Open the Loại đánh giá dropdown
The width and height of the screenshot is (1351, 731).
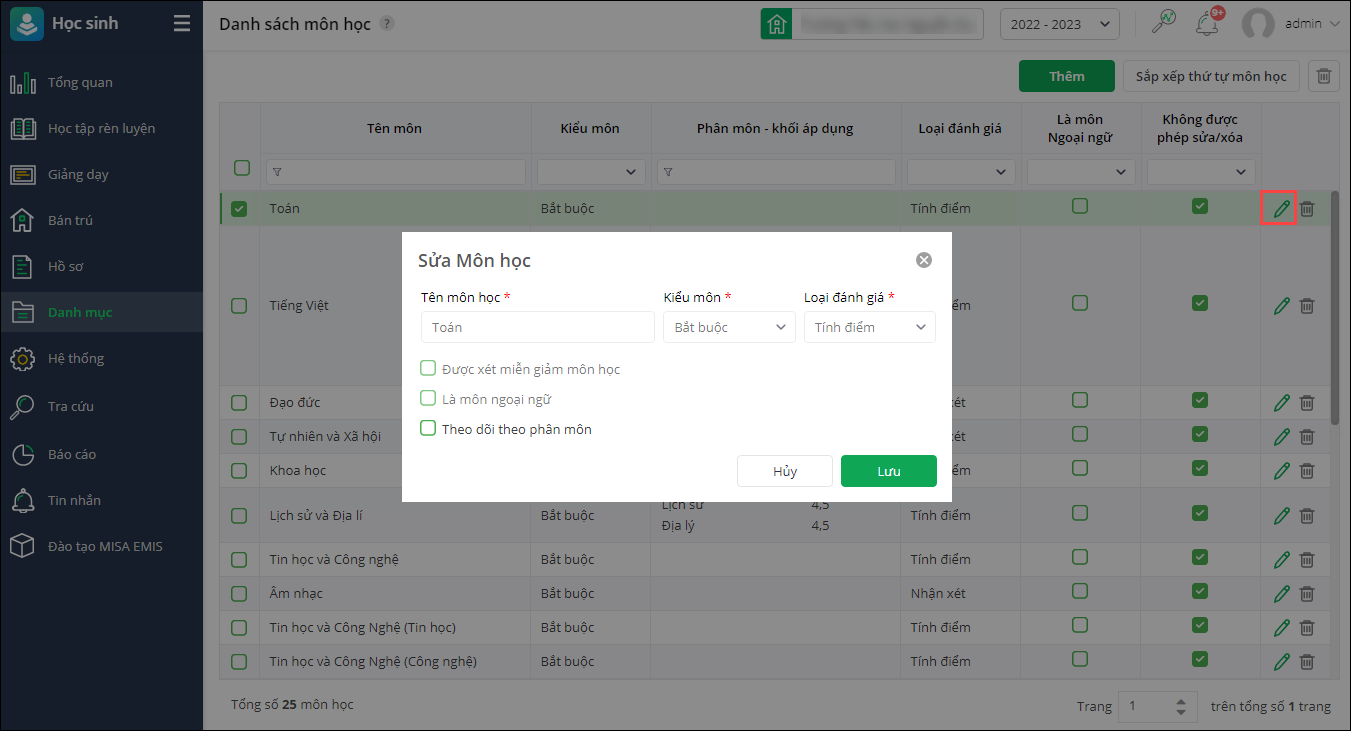tap(869, 327)
